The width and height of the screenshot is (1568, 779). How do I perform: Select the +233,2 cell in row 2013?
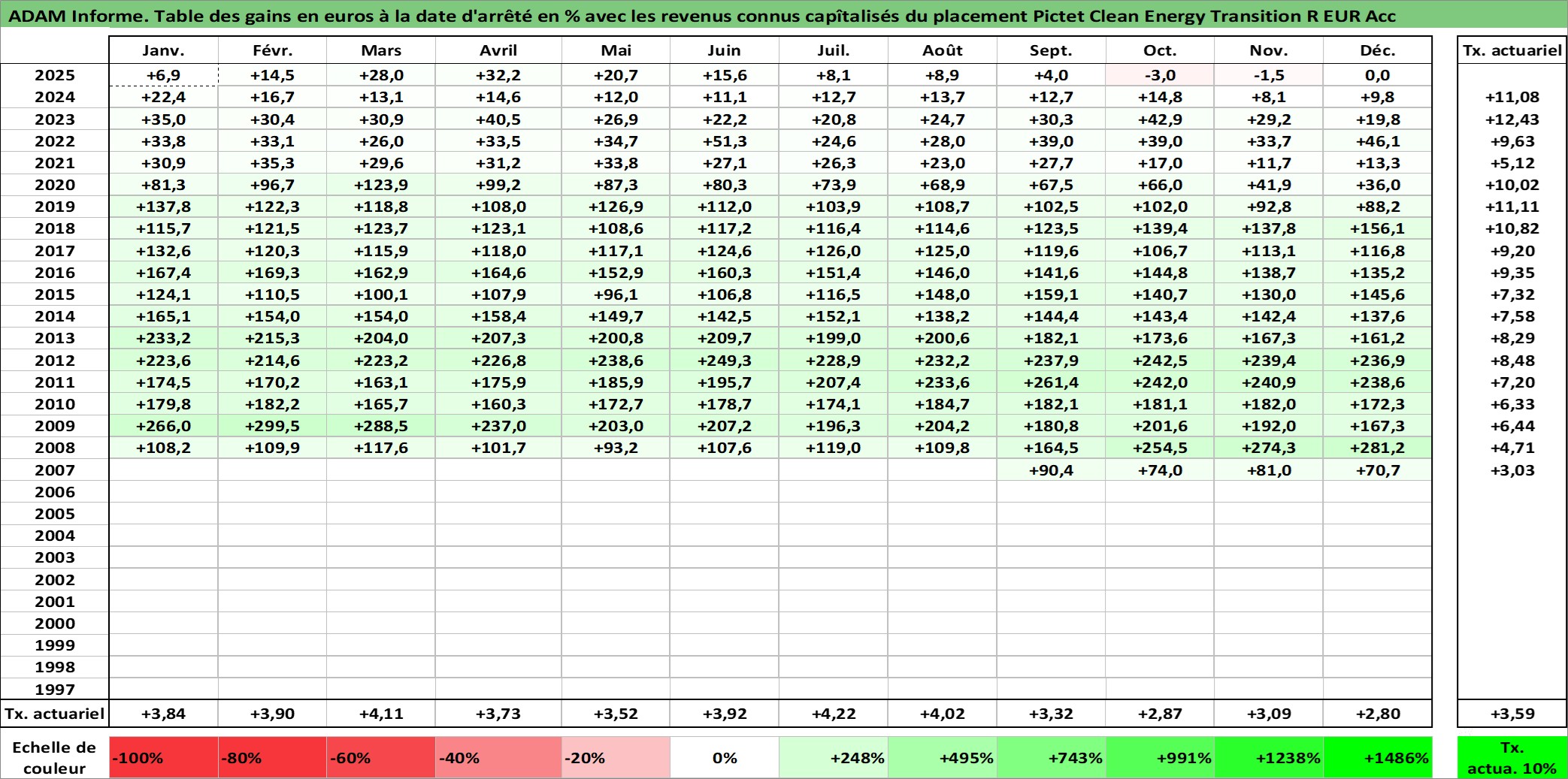[x=163, y=338]
